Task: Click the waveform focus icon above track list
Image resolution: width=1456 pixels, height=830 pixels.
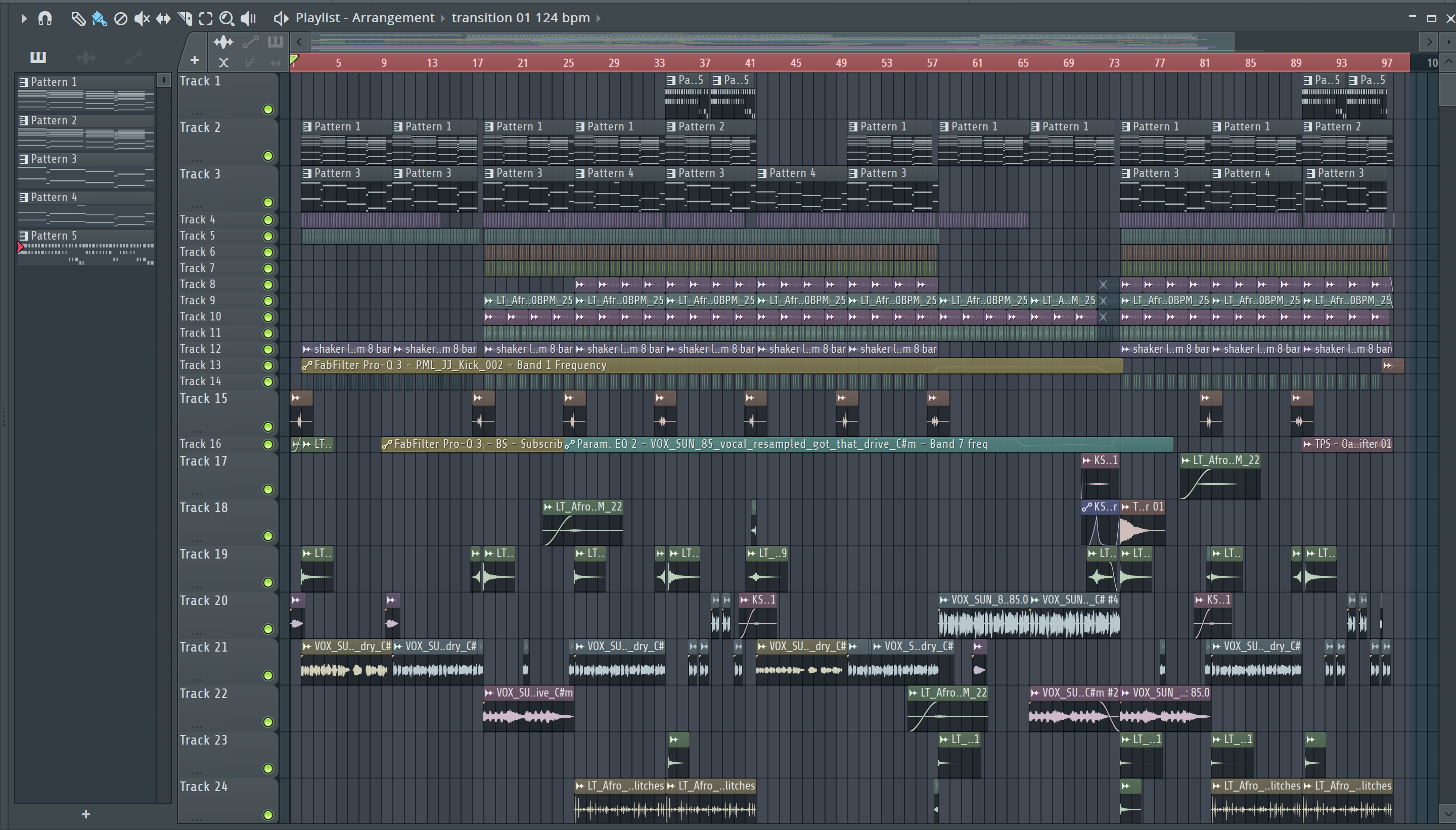Action: 223,41
